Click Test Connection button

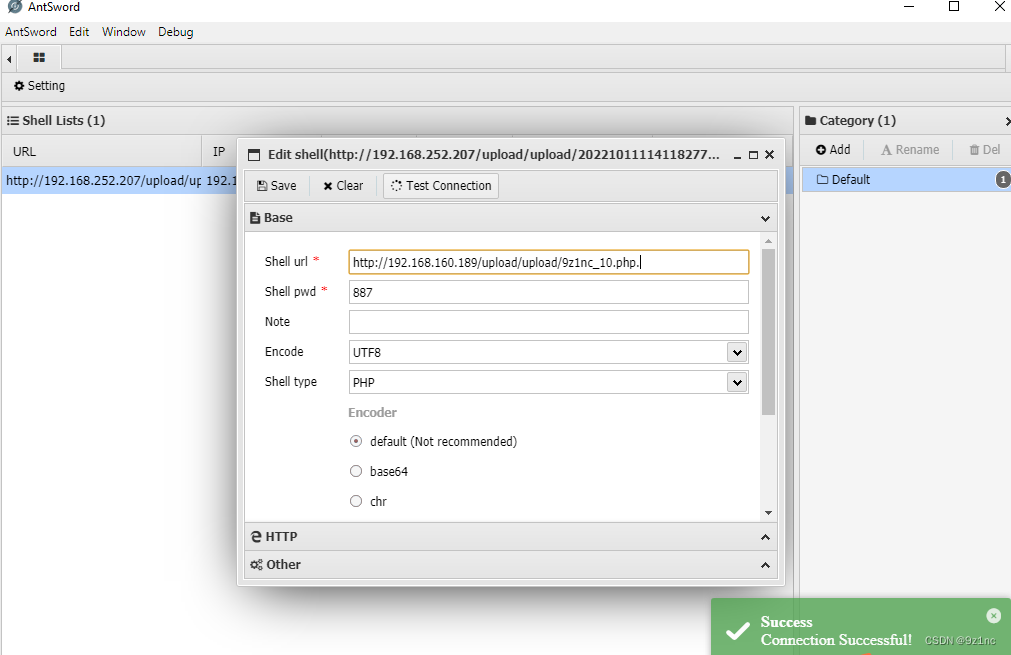click(441, 186)
